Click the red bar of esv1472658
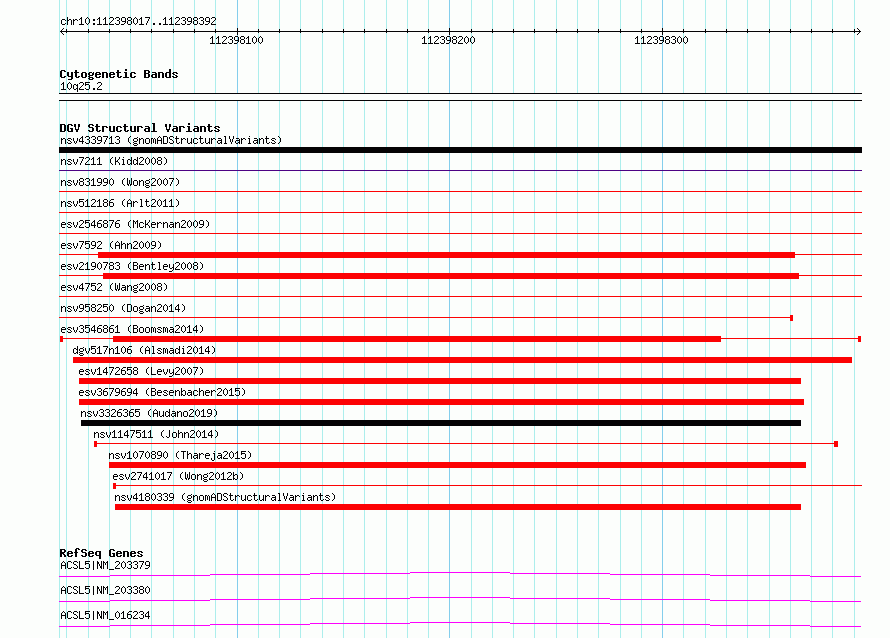 coord(440,381)
